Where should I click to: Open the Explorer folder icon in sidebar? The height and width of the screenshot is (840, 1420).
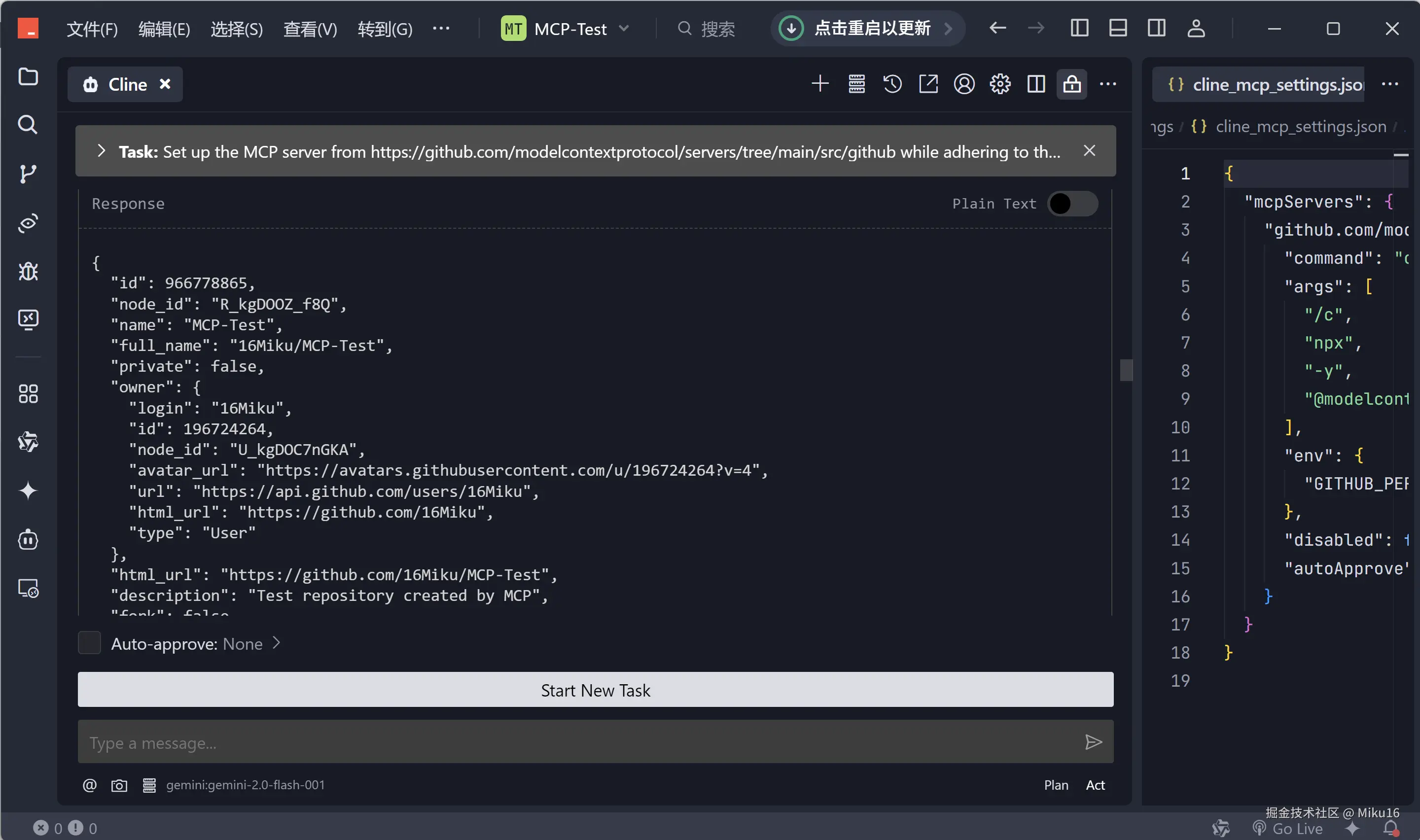pos(28,76)
